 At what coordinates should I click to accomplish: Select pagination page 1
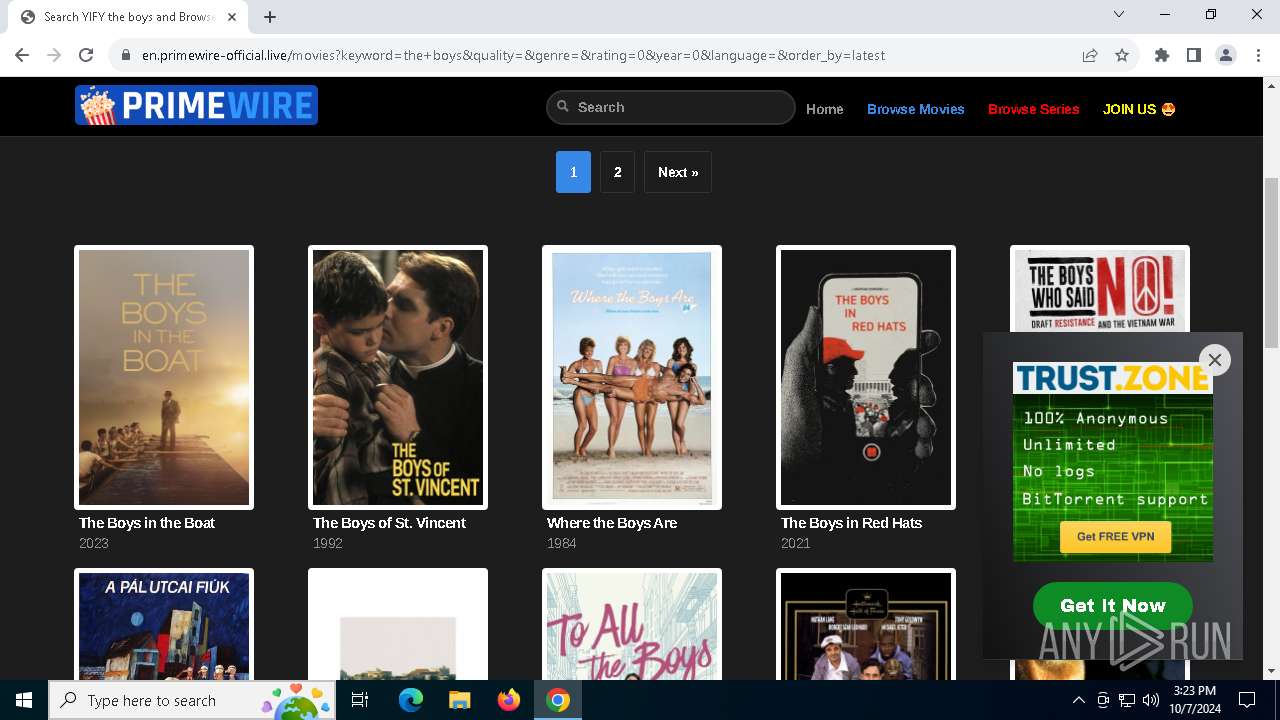click(573, 172)
